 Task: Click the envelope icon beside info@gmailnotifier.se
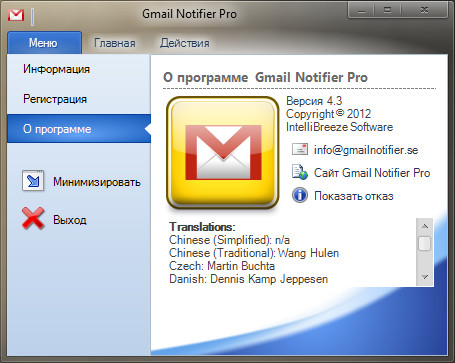(x=300, y=149)
